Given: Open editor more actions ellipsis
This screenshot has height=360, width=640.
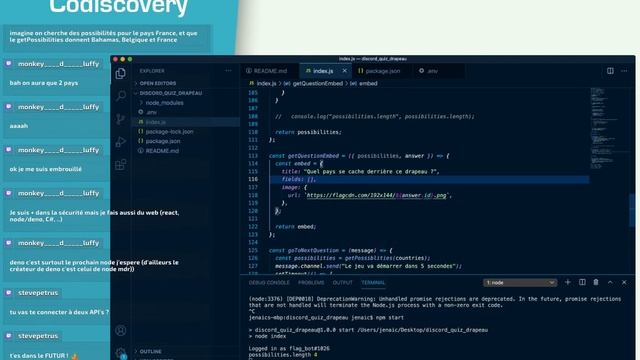Looking at the screenshot, I should click(624, 71).
